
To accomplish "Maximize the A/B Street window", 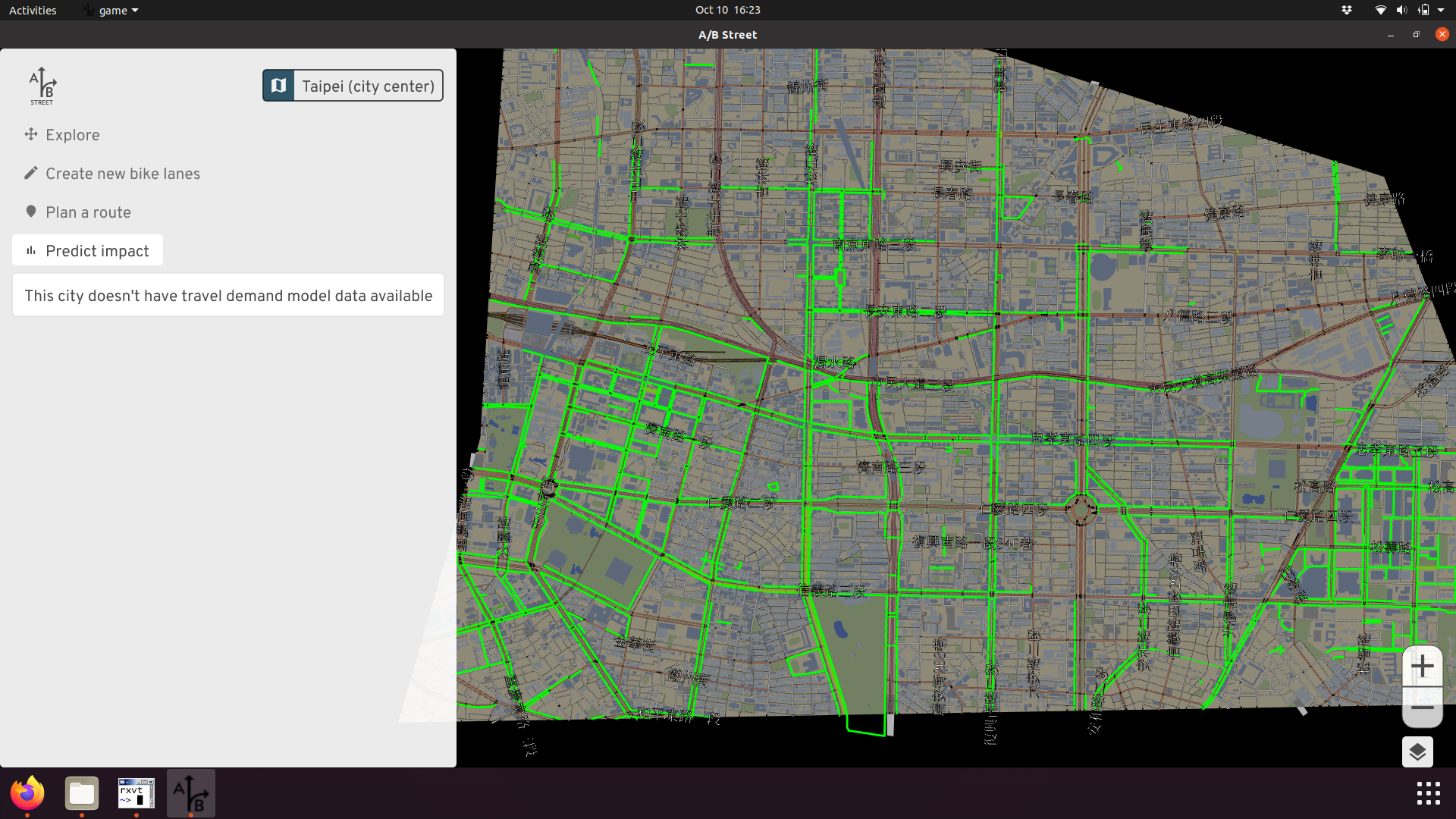I will tap(1416, 35).
